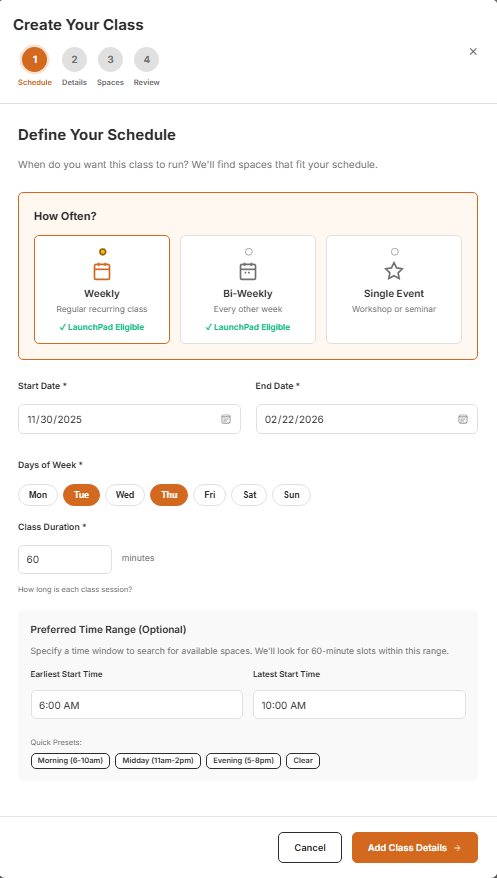Click LaunchPad Eligible under Bi-Weekly
This screenshot has height=878, width=497.
248,327
